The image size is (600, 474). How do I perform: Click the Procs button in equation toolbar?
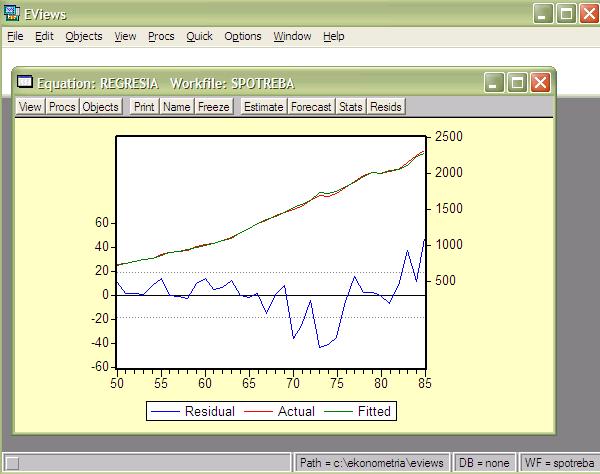coord(62,106)
